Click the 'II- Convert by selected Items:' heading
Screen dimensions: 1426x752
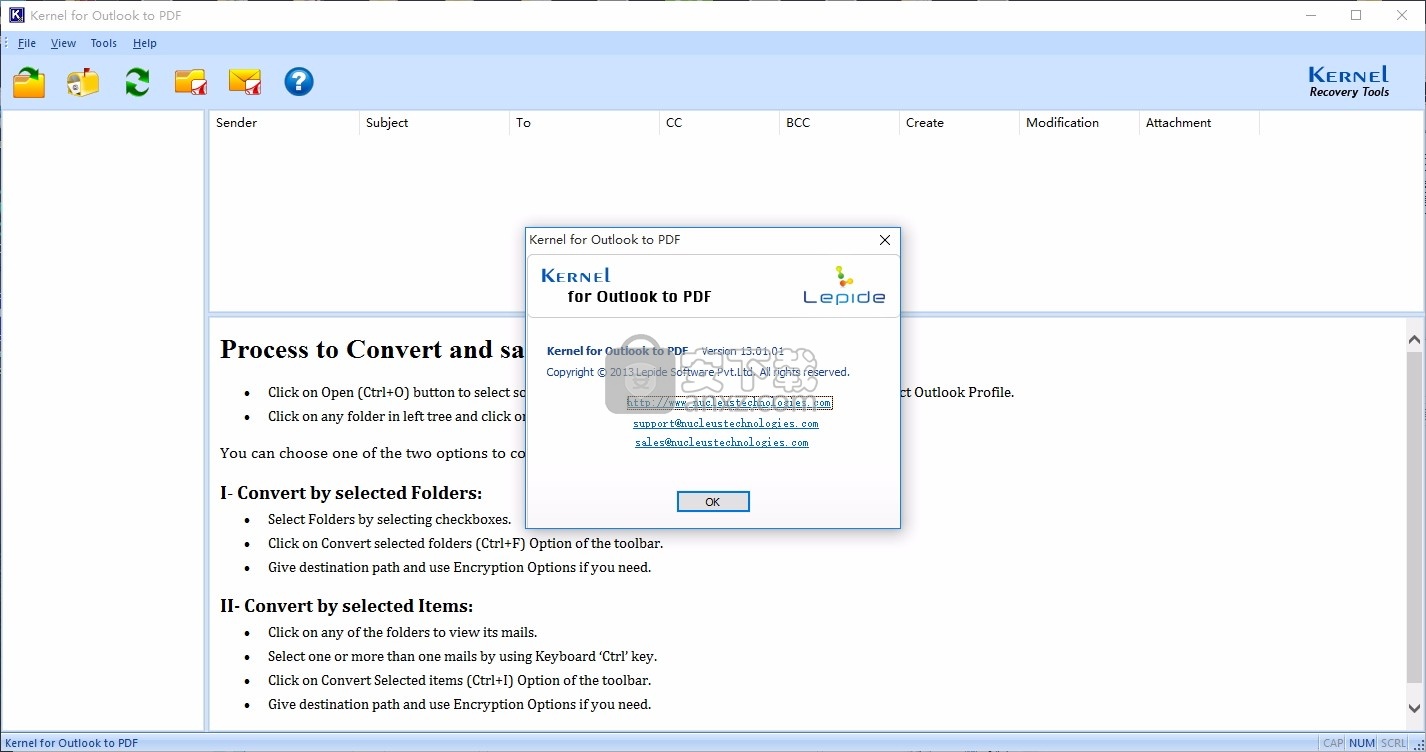click(x=347, y=606)
